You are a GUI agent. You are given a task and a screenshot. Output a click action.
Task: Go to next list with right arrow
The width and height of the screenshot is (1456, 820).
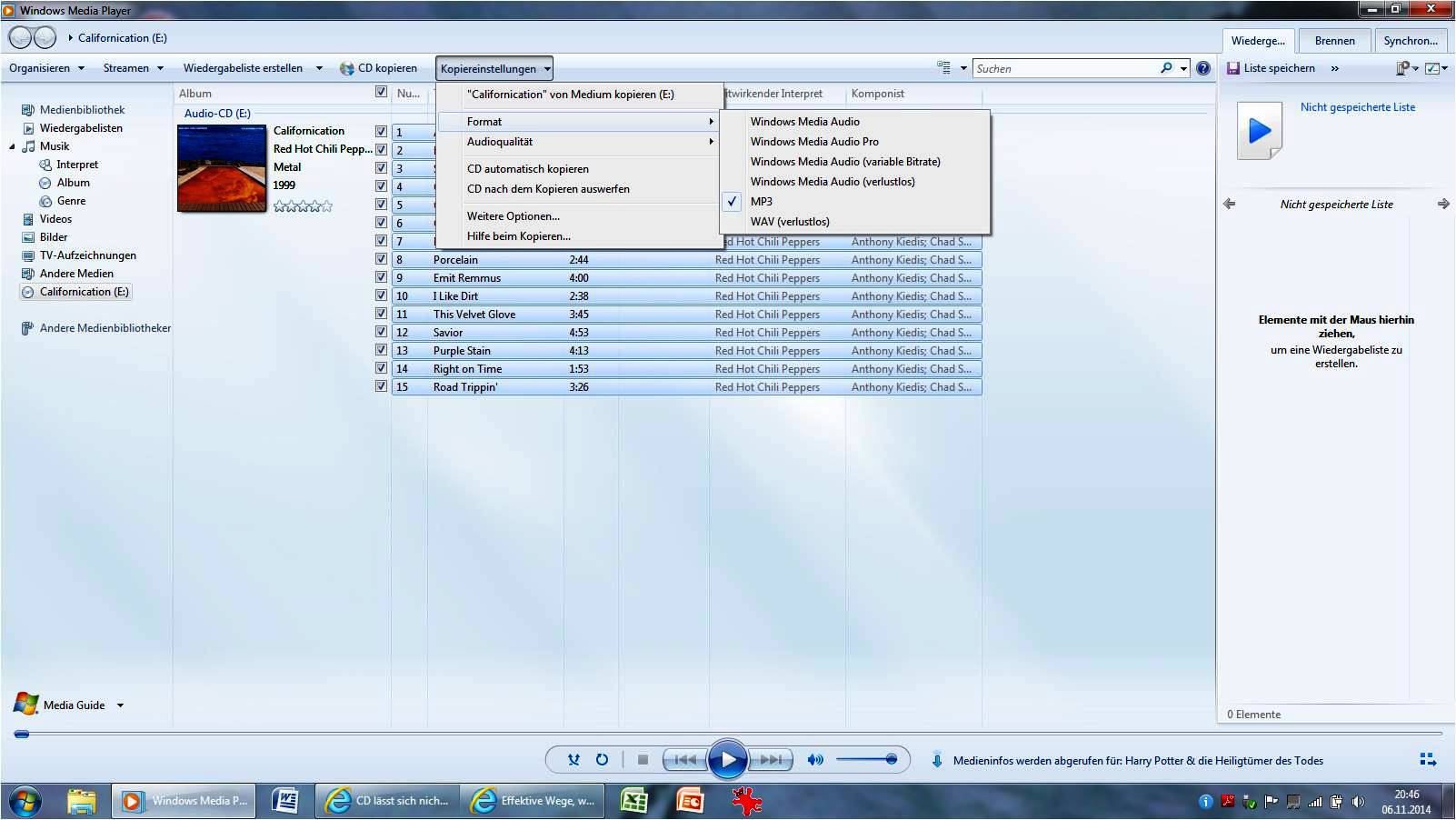(1443, 205)
